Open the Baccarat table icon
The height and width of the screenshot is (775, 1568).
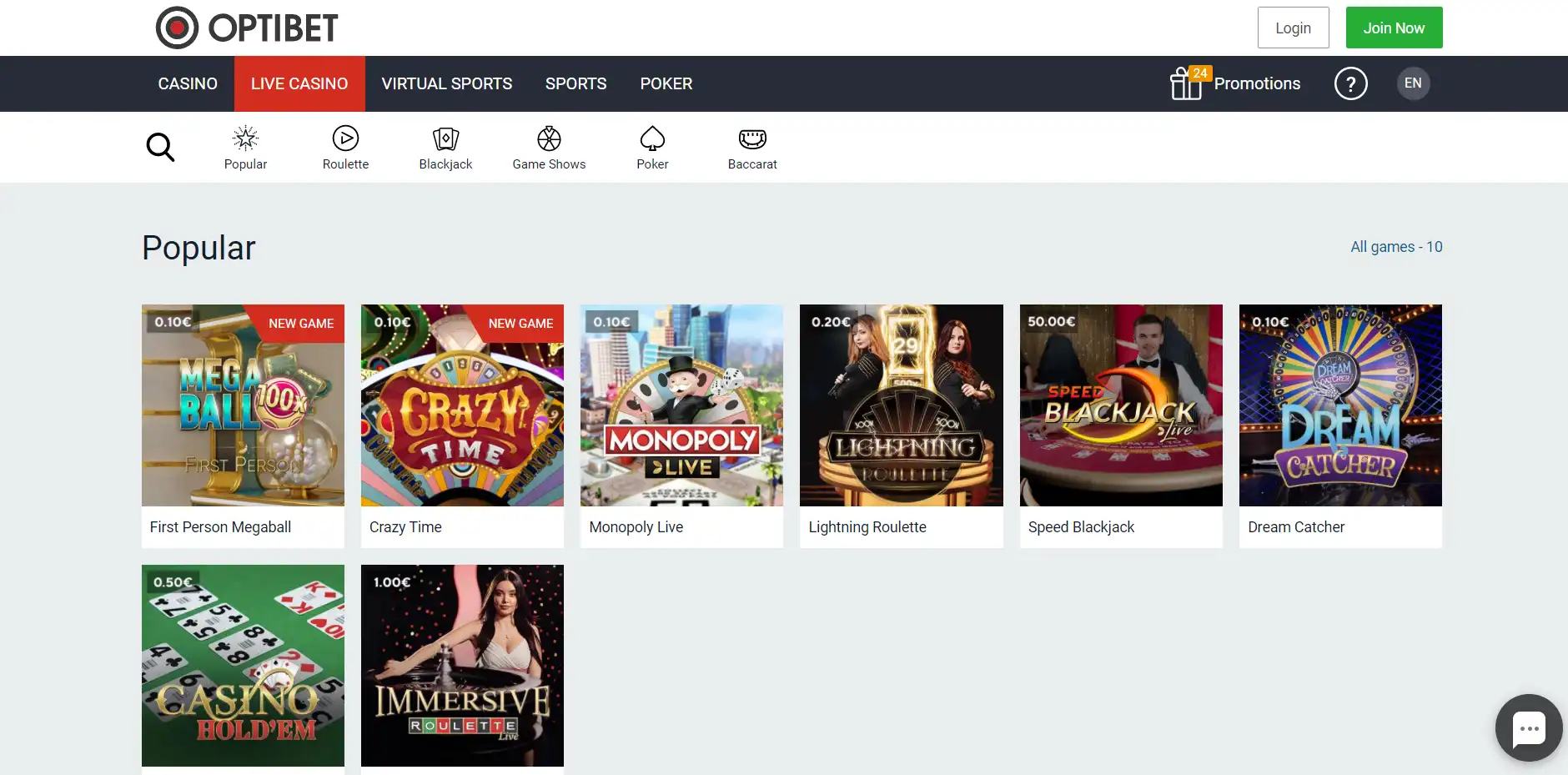752,138
